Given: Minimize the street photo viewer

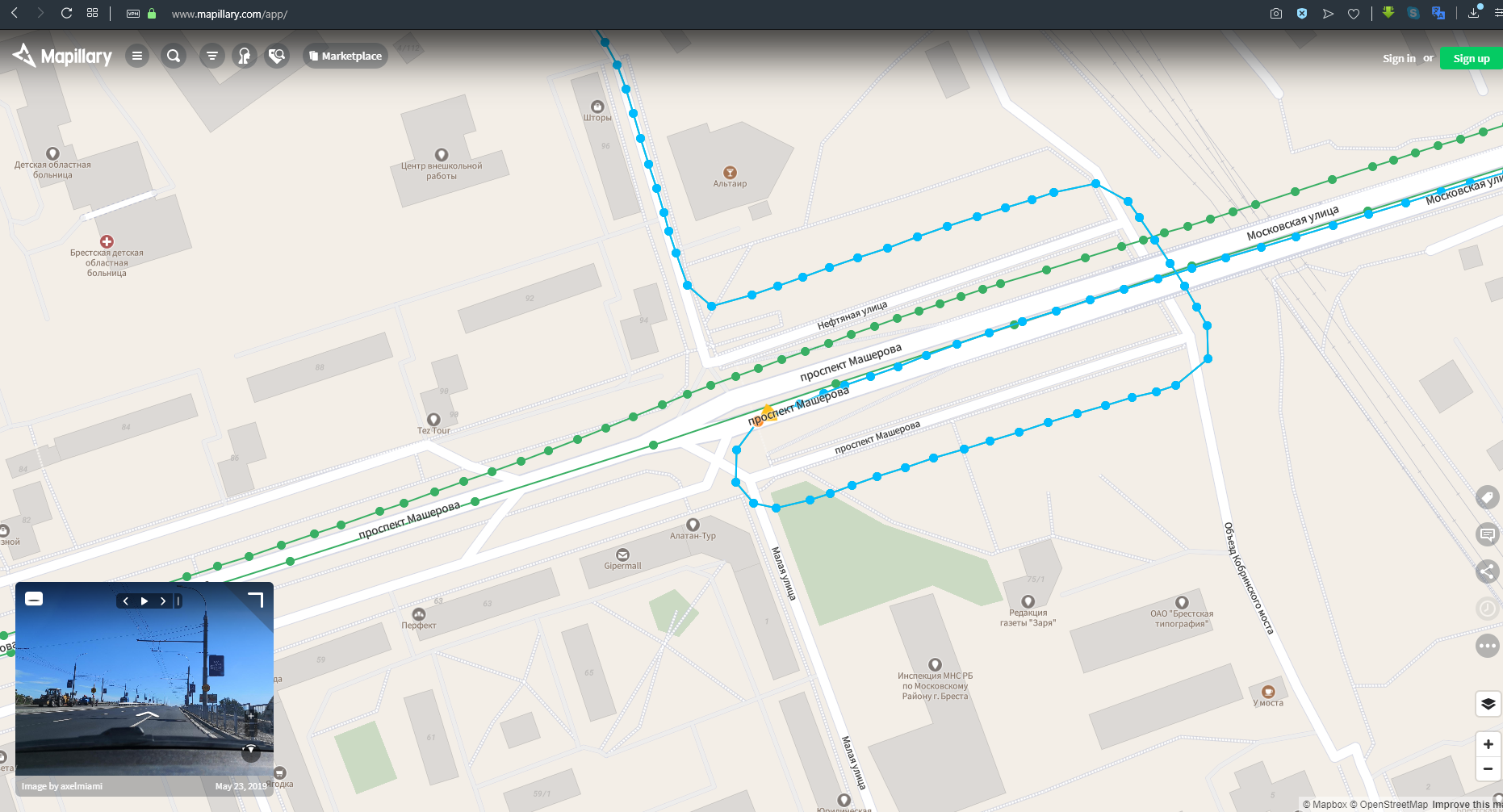Looking at the screenshot, I should coord(34,599).
